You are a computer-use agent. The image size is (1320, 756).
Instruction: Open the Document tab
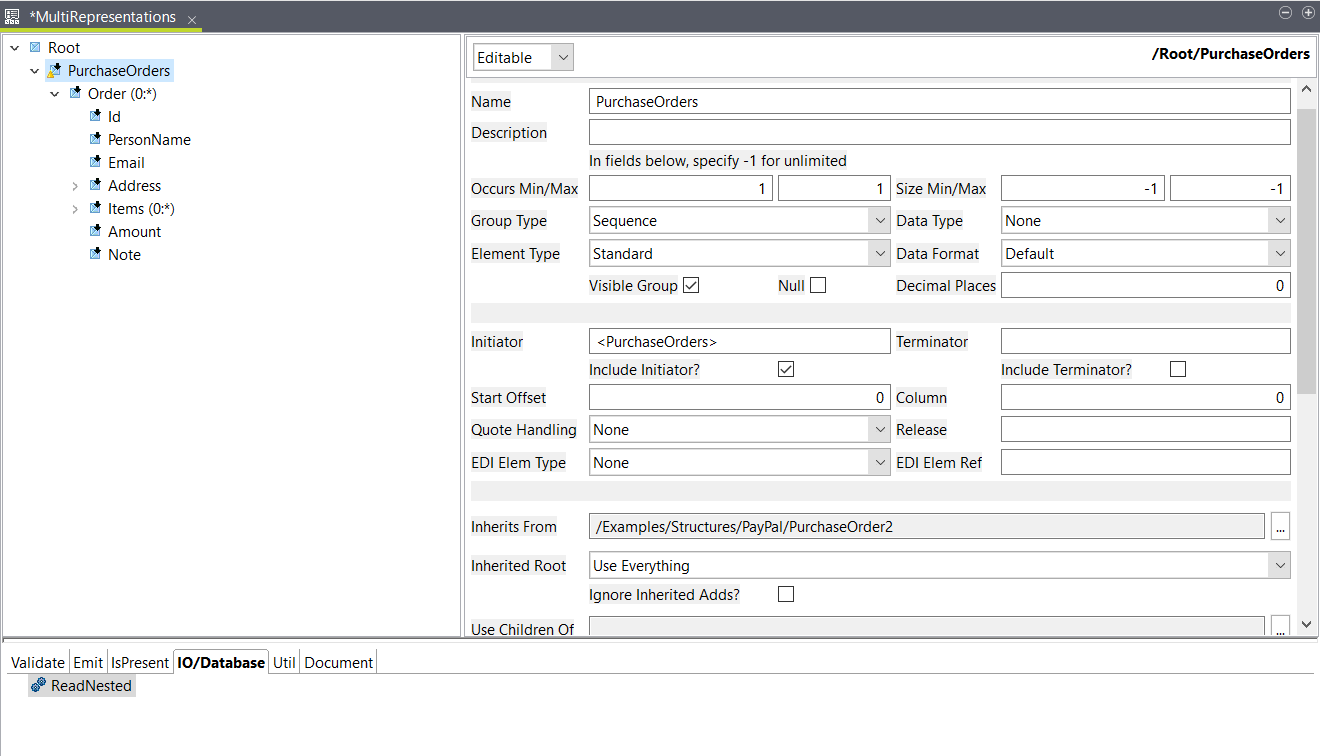click(338, 662)
